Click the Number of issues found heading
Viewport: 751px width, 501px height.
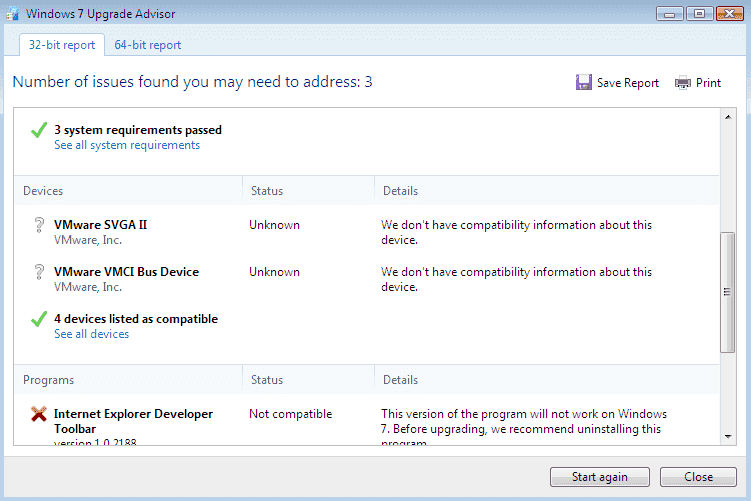tap(192, 82)
